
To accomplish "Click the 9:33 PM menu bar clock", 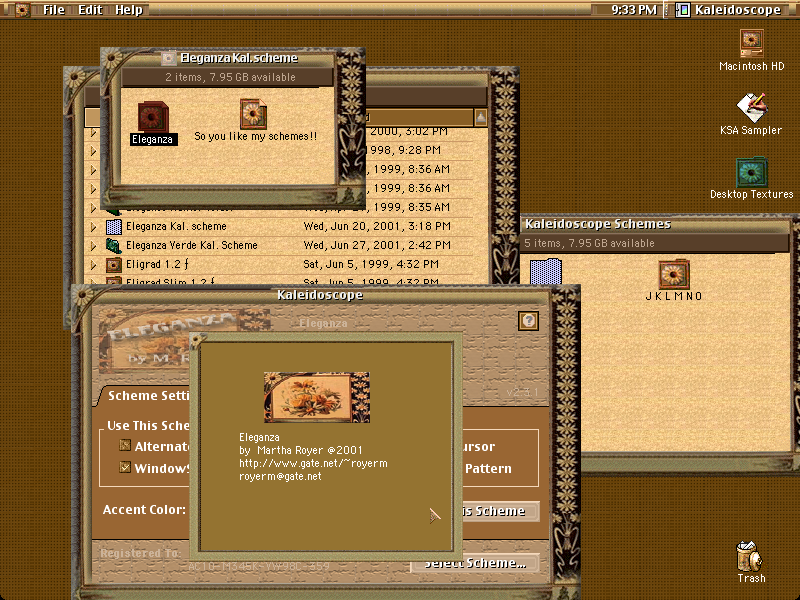I will (x=634, y=10).
